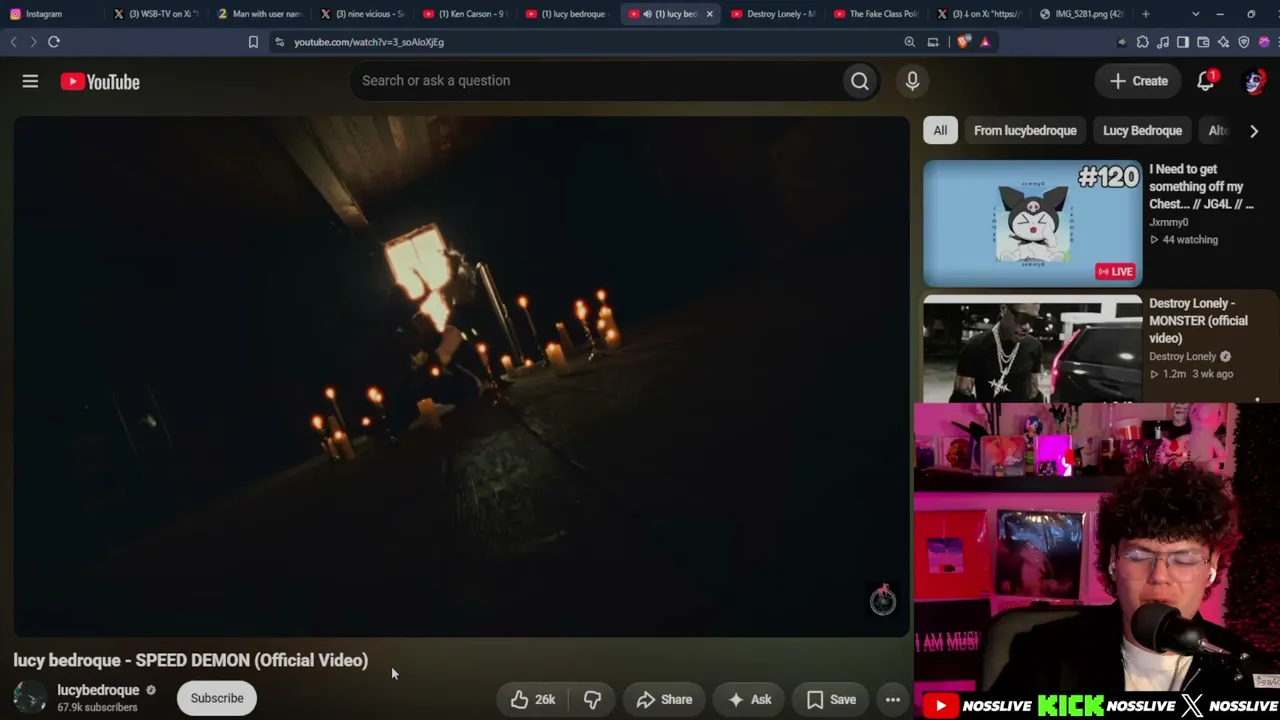
Task: Filter by From lucybedroque chip
Action: 1025,131
